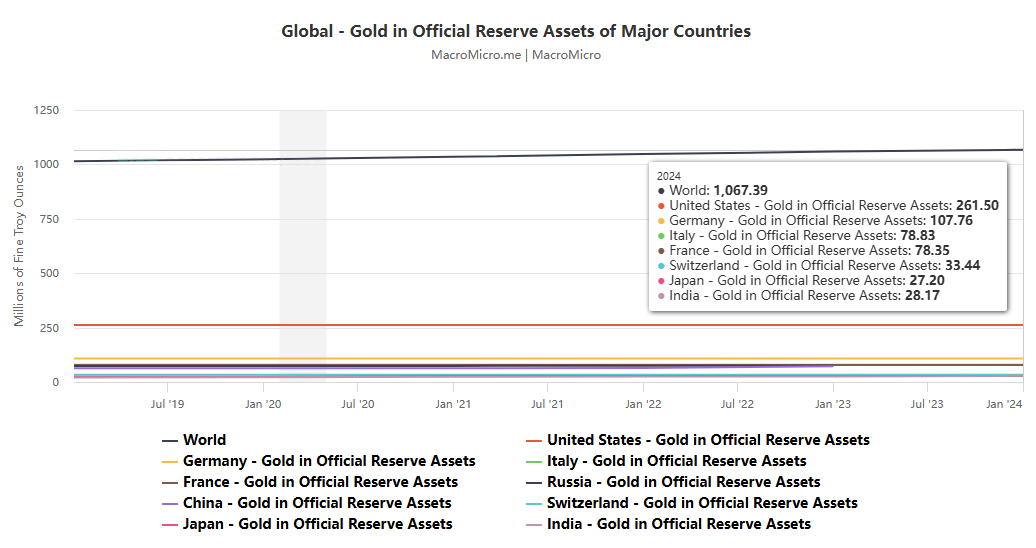The image size is (1036, 548).
Task: Click the Italy legend entry
Action: point(676,461)
